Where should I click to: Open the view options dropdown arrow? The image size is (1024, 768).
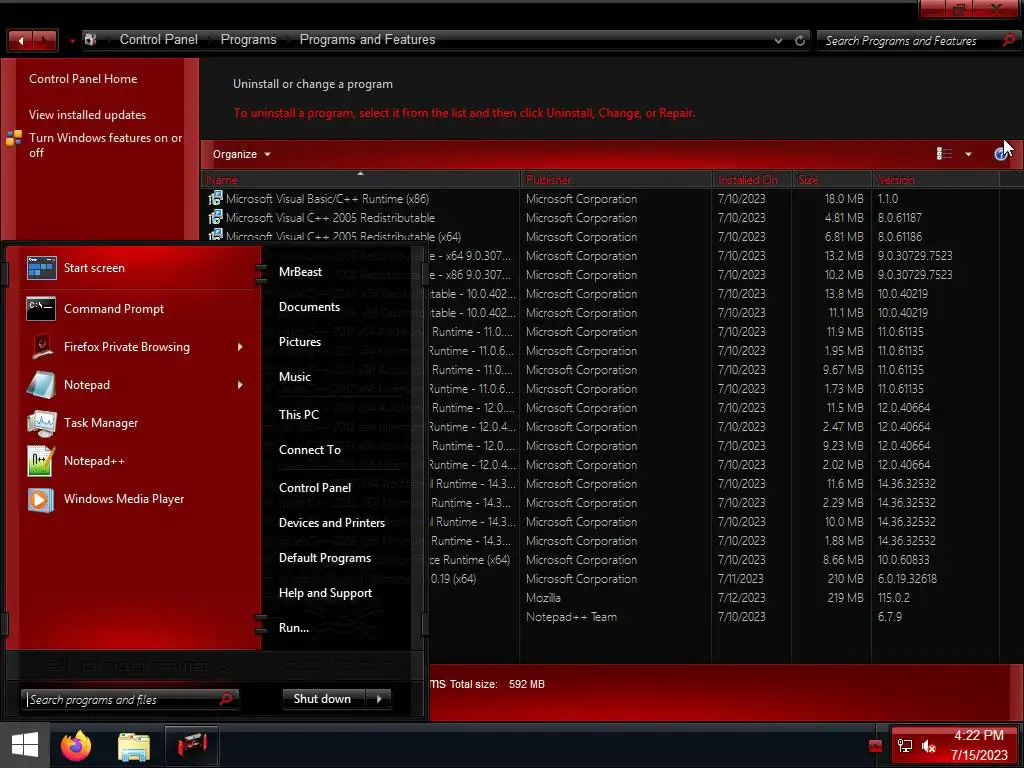click(968, 154)
